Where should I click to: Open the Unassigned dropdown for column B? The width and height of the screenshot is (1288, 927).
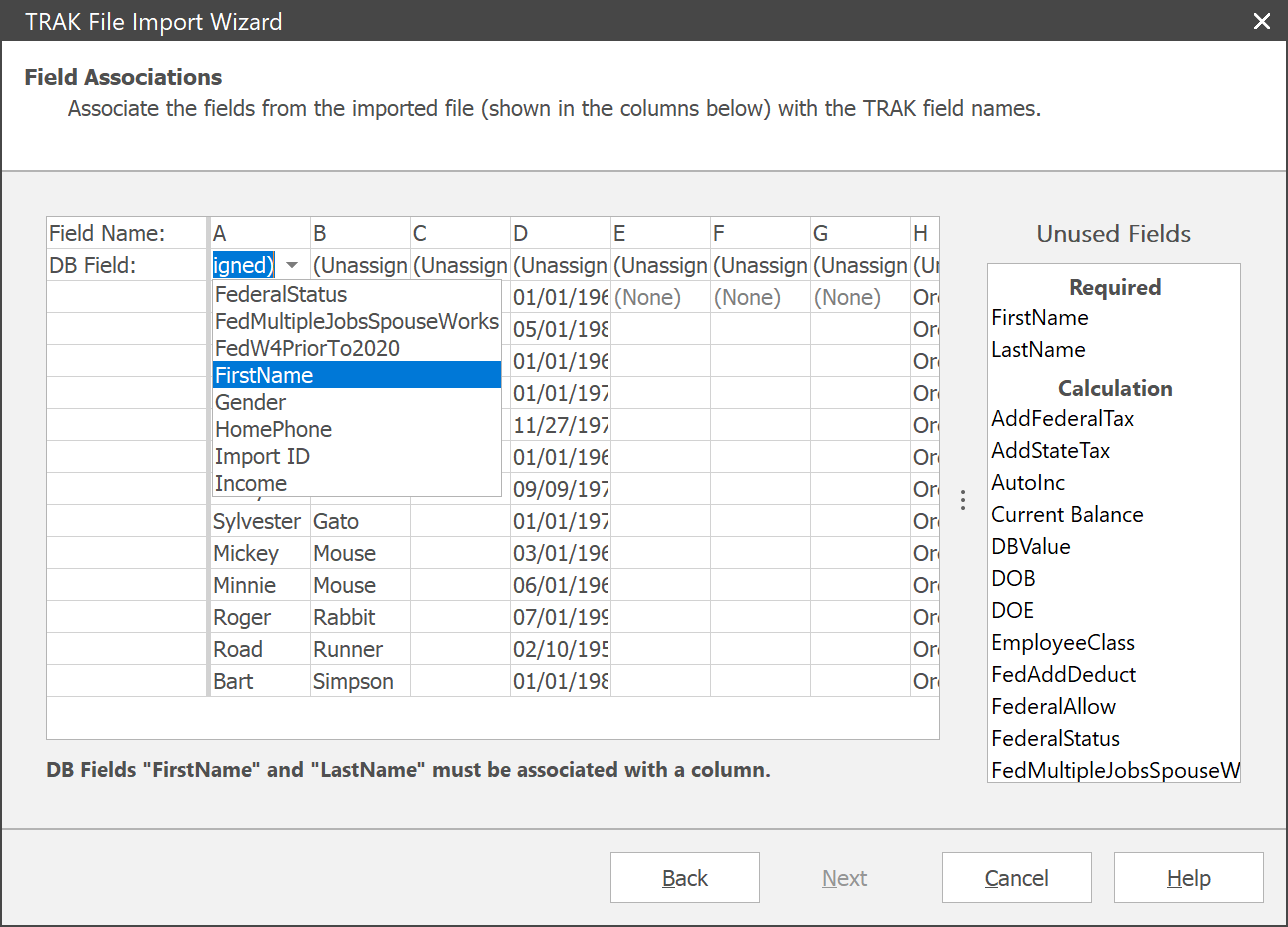pyautogui.click(x=359, y=265)
